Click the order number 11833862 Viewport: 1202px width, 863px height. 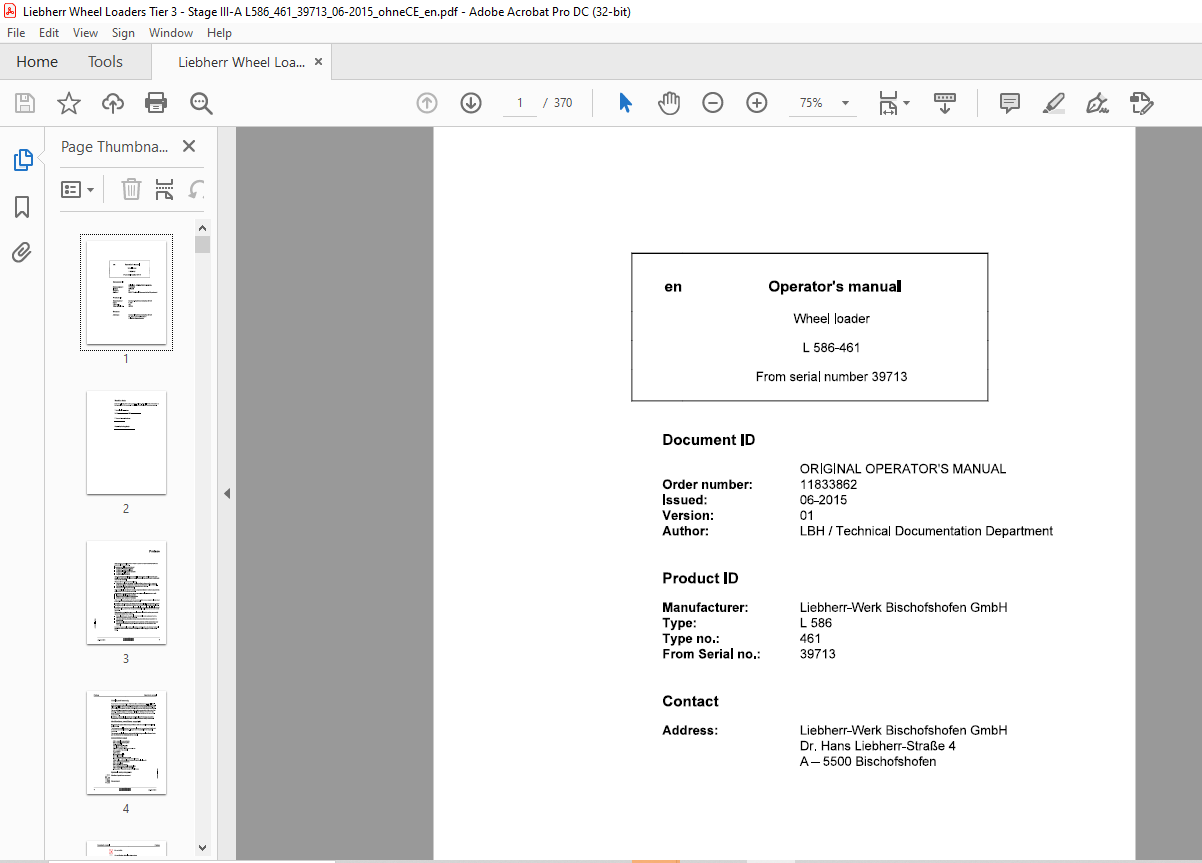coord(828,484)
